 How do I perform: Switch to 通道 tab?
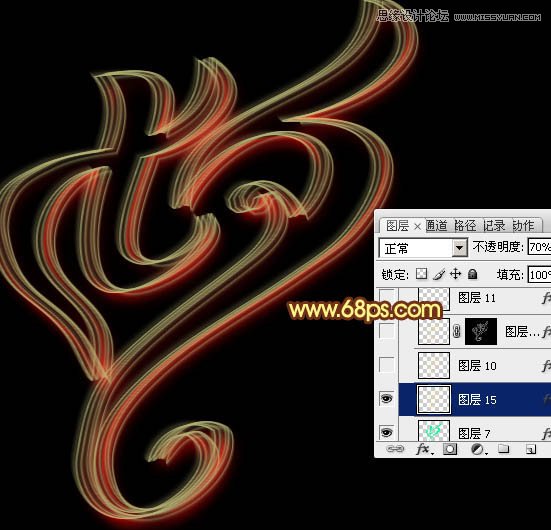(436, 225)
